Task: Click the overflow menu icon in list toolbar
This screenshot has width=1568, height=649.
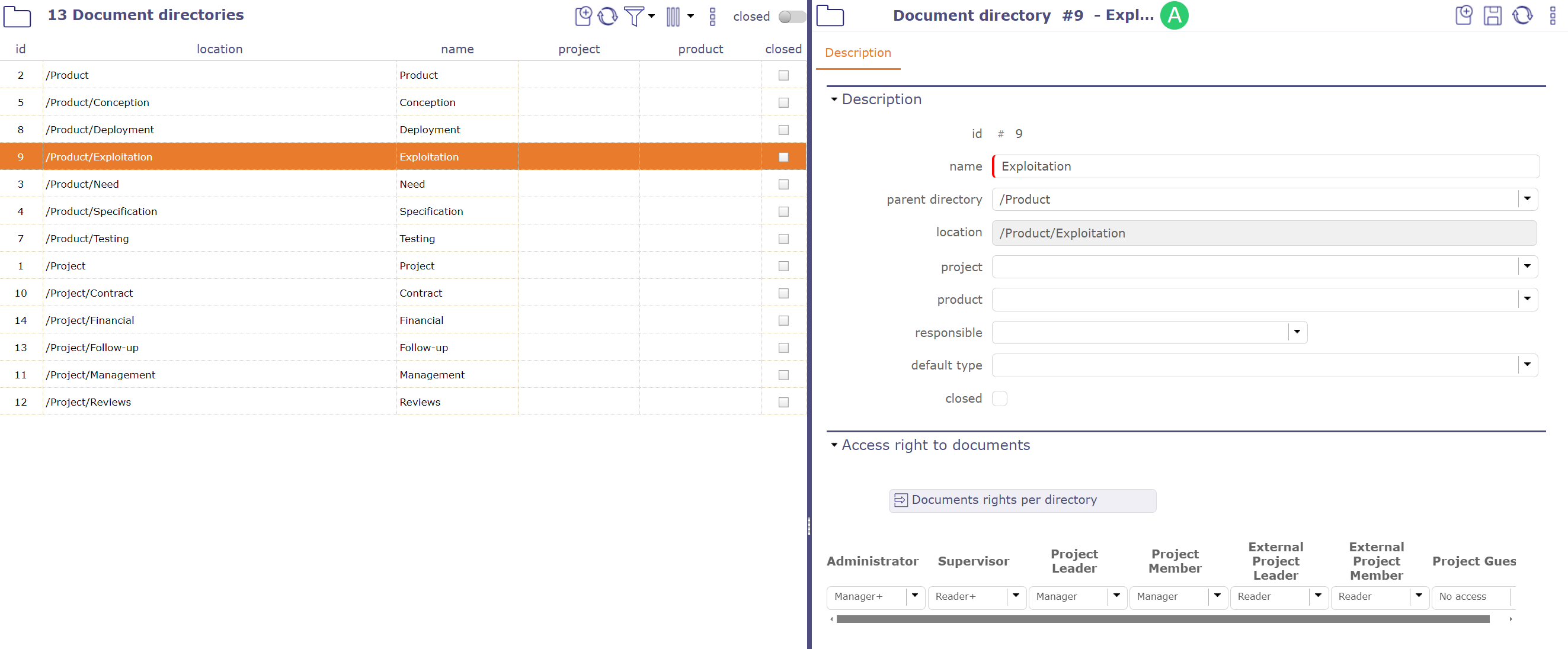Action: coord(713,15)
